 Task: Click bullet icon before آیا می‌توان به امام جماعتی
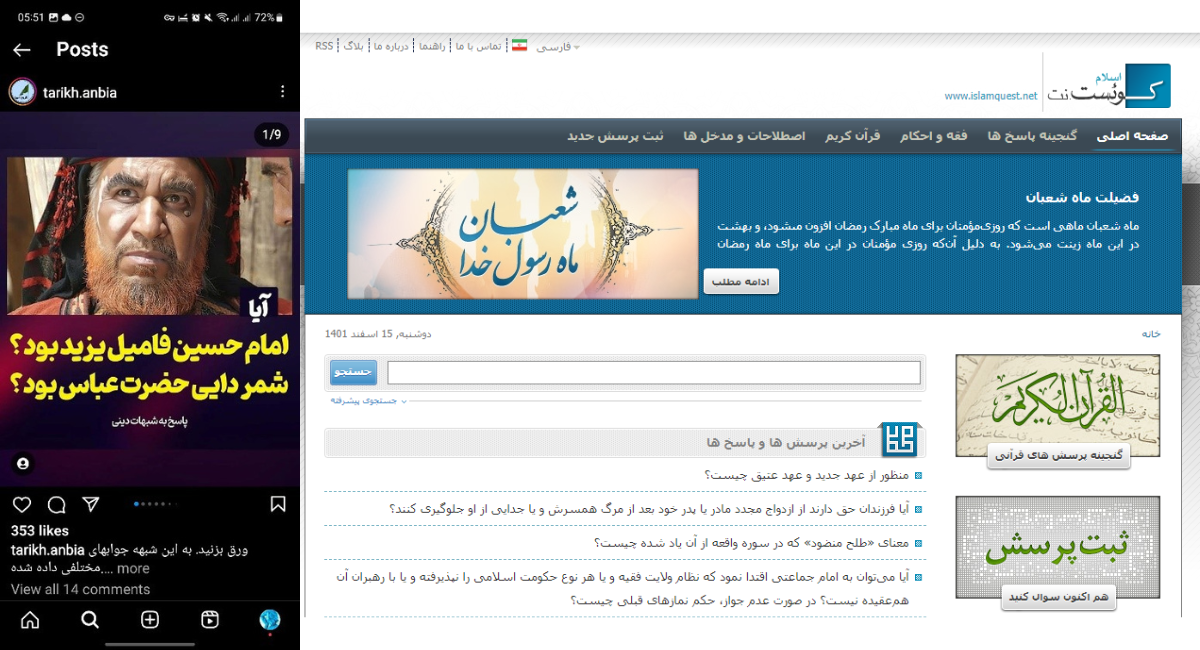(919, 578)
